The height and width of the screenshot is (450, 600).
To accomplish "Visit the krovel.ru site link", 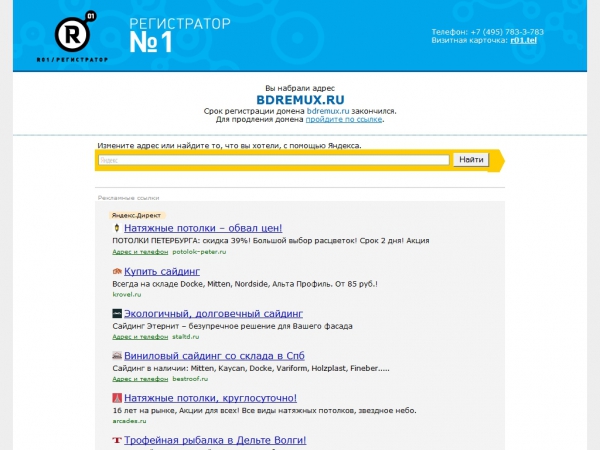I will (127, 294).
